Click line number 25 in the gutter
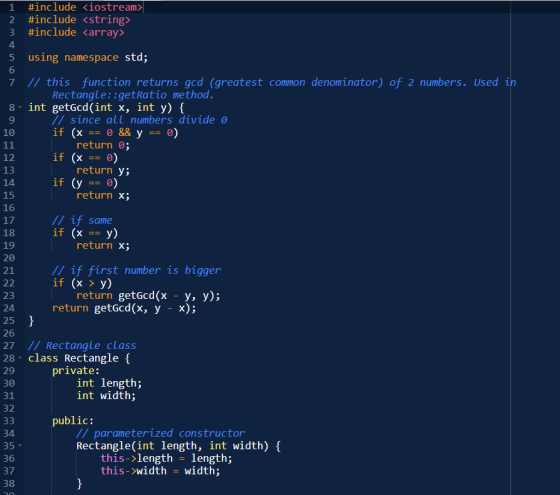The image size is (560, 495). pos(9,321)
